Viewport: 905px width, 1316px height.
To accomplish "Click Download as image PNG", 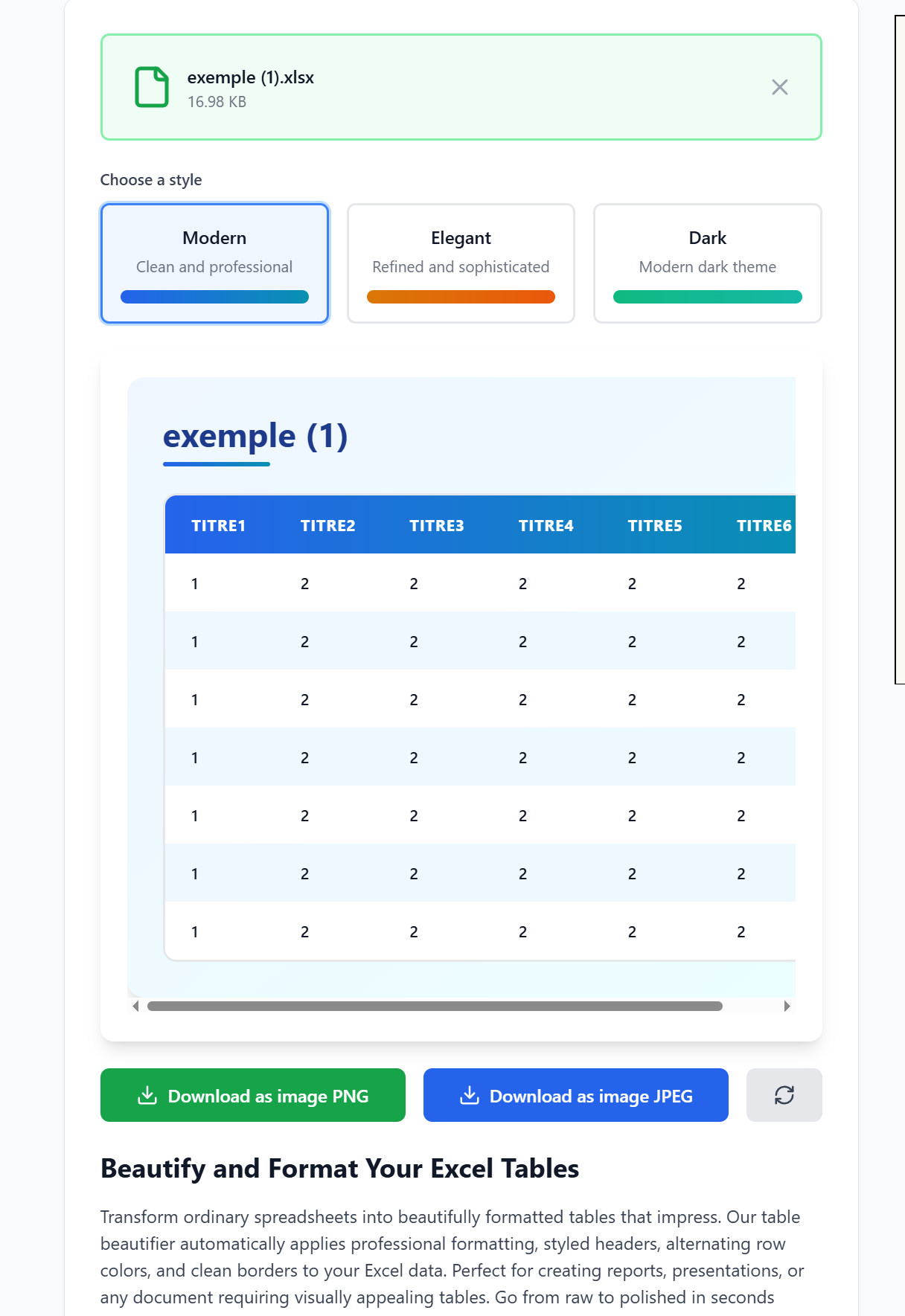I will pyautogui.click(x=252, y=1094).
